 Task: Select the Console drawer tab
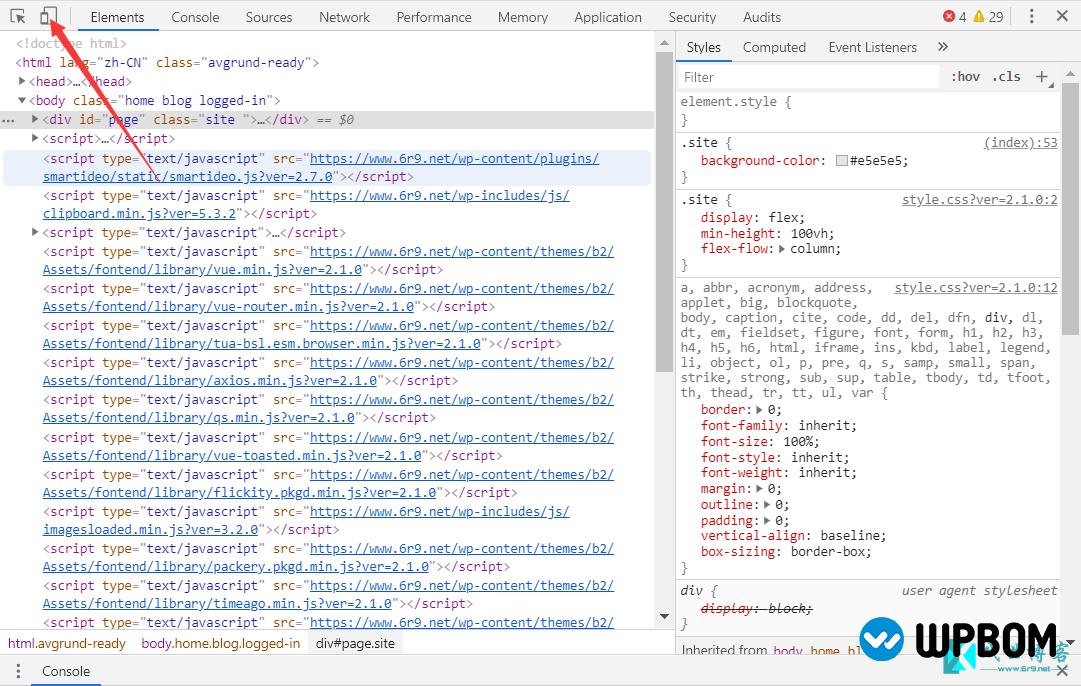[66, 672]
